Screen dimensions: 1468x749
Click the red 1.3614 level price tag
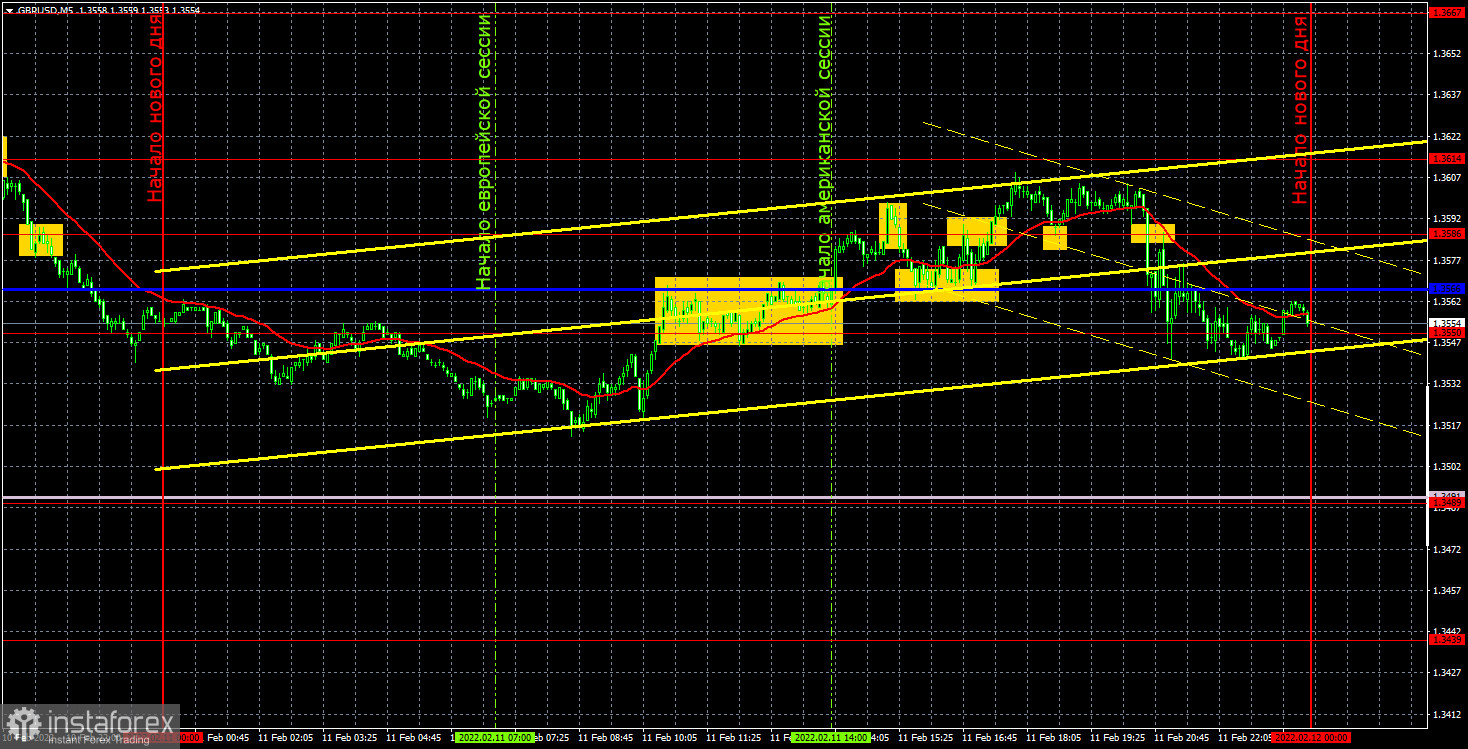1447,159
